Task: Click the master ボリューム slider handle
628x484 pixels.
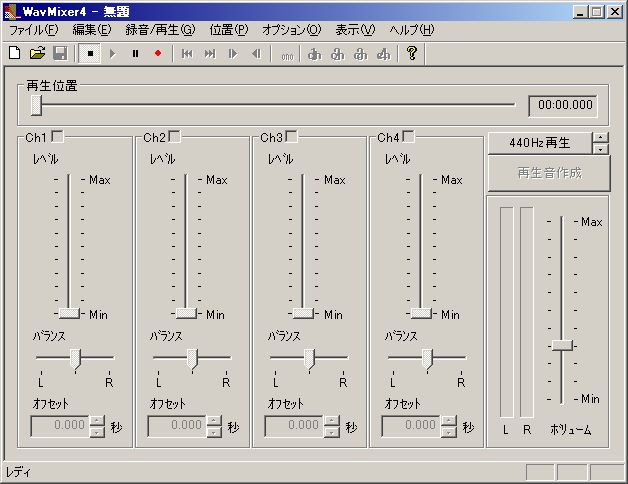Action: click(562, 345)
